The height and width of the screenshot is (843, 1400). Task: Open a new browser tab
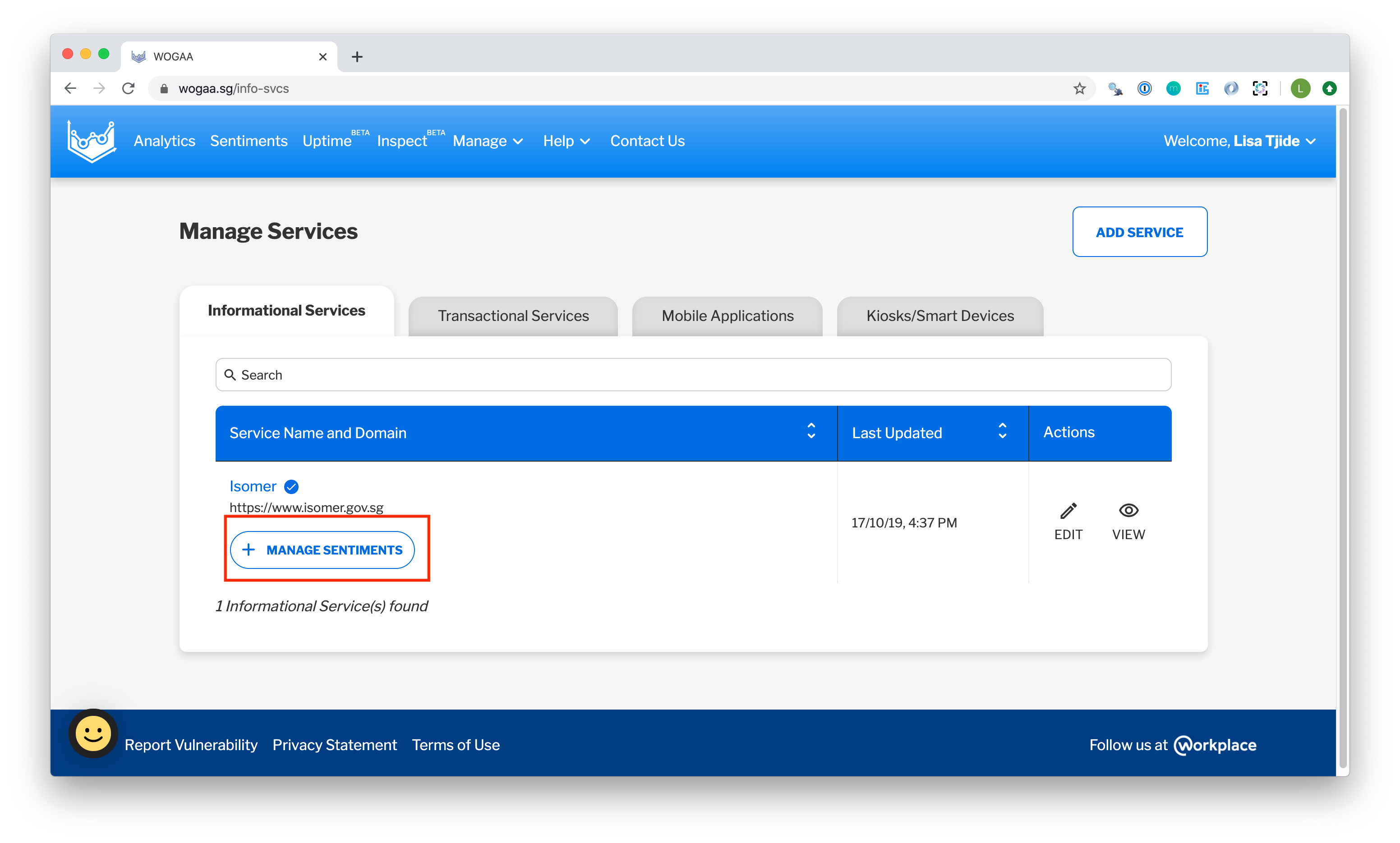[x=357, y=57]
